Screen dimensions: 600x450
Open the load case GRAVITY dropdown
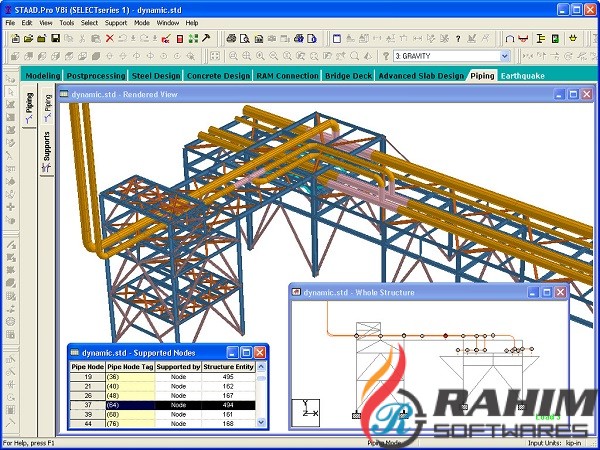pyautogui.click(x=505, y=56)
